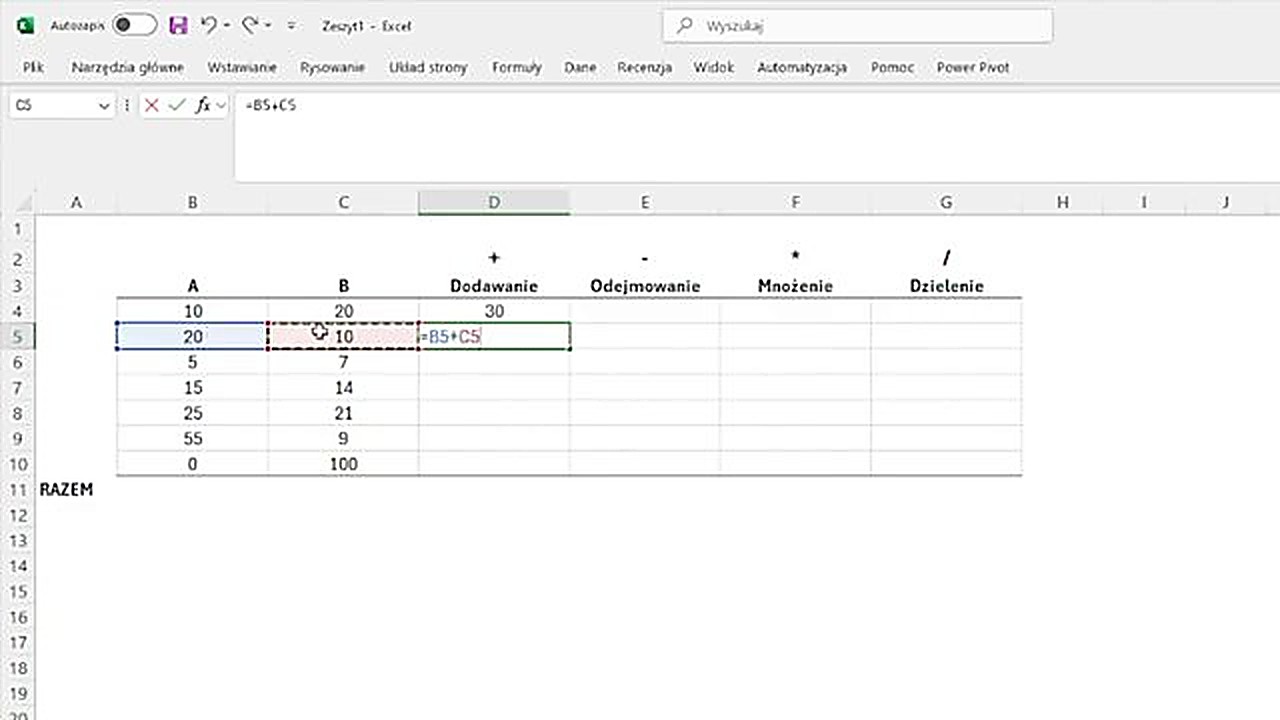
Task: Click the Undo arrow icon
Action: [209, 26]
